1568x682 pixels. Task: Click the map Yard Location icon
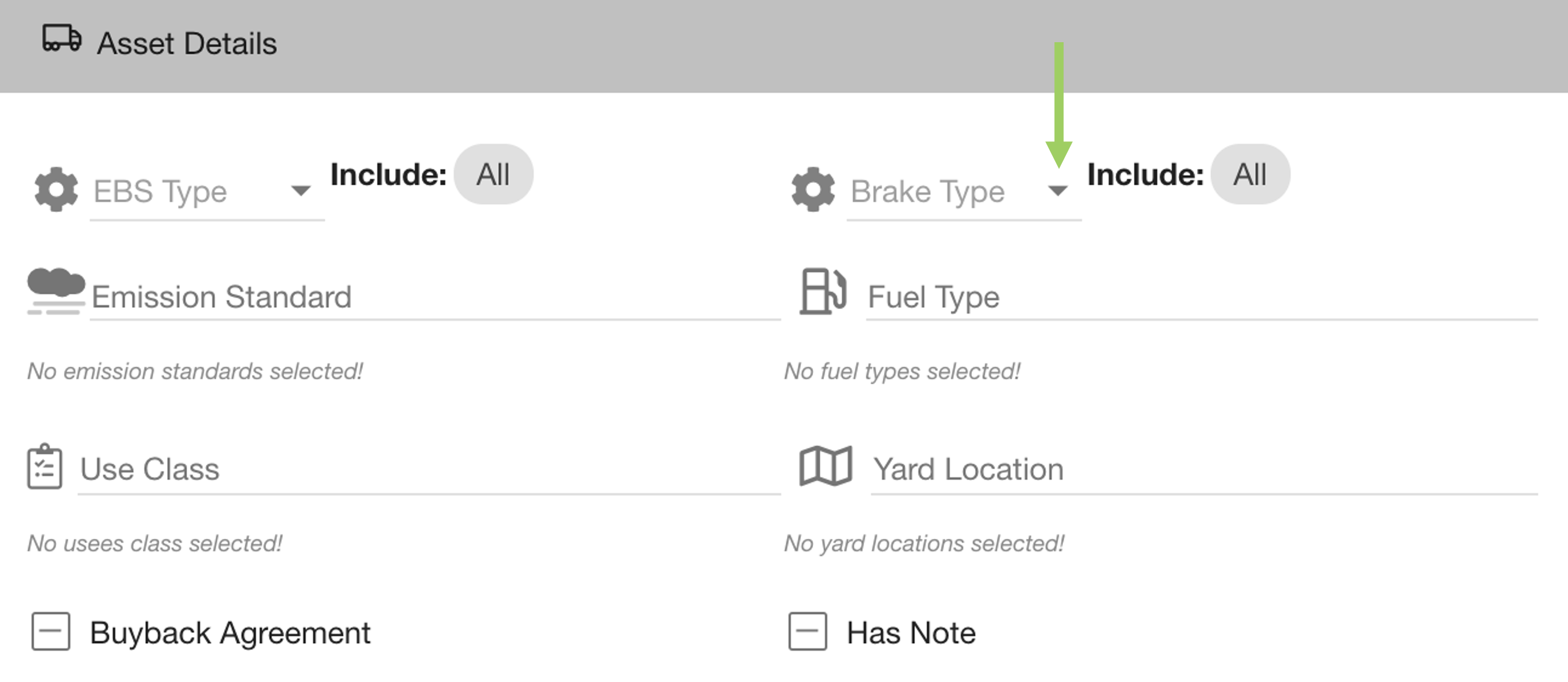[825, 466]
